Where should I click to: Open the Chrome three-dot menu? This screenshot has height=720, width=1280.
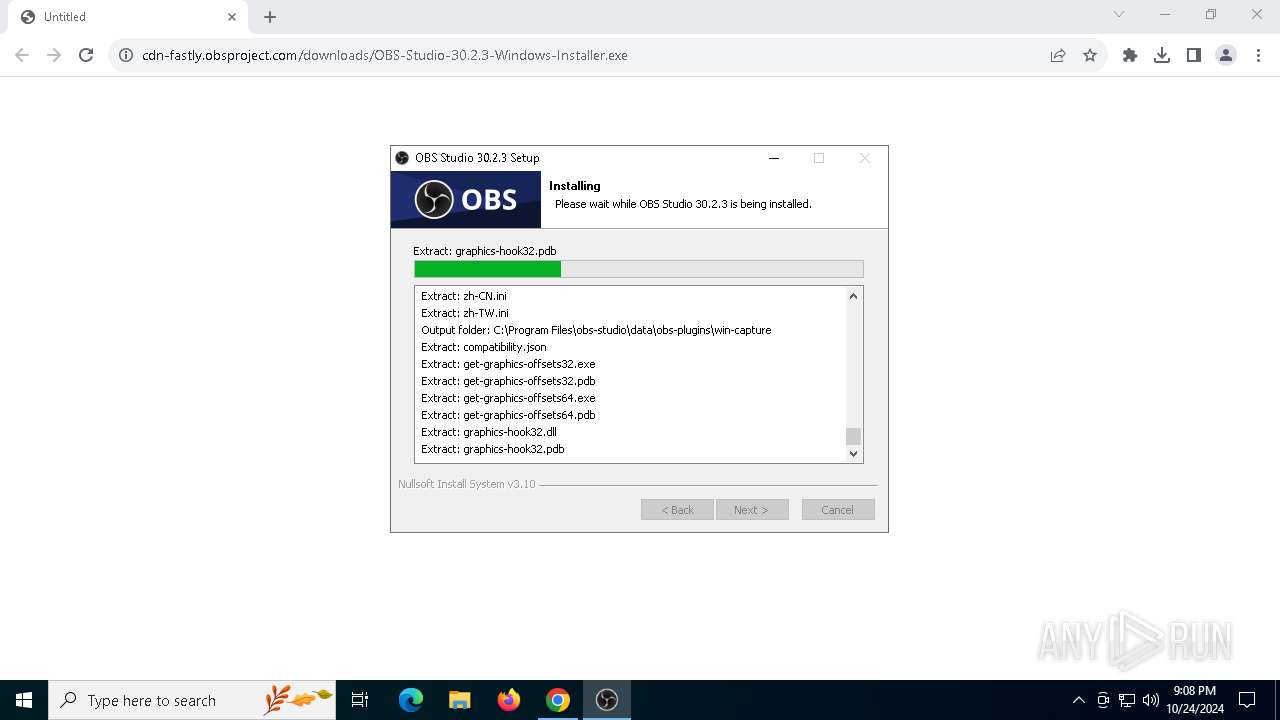pyautogui.click(x=1258, y=55)
